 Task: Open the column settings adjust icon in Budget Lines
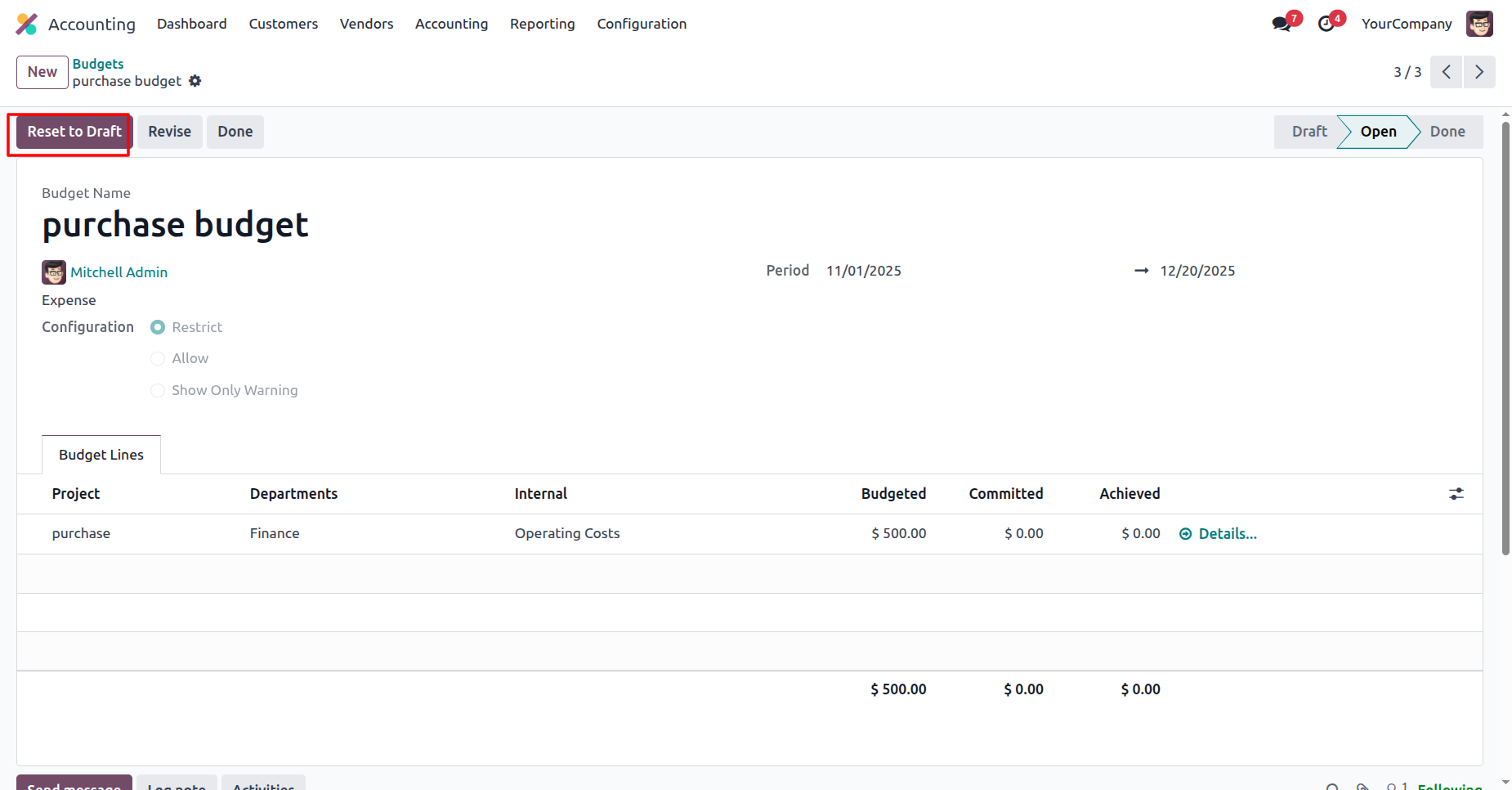[1456, 494]
